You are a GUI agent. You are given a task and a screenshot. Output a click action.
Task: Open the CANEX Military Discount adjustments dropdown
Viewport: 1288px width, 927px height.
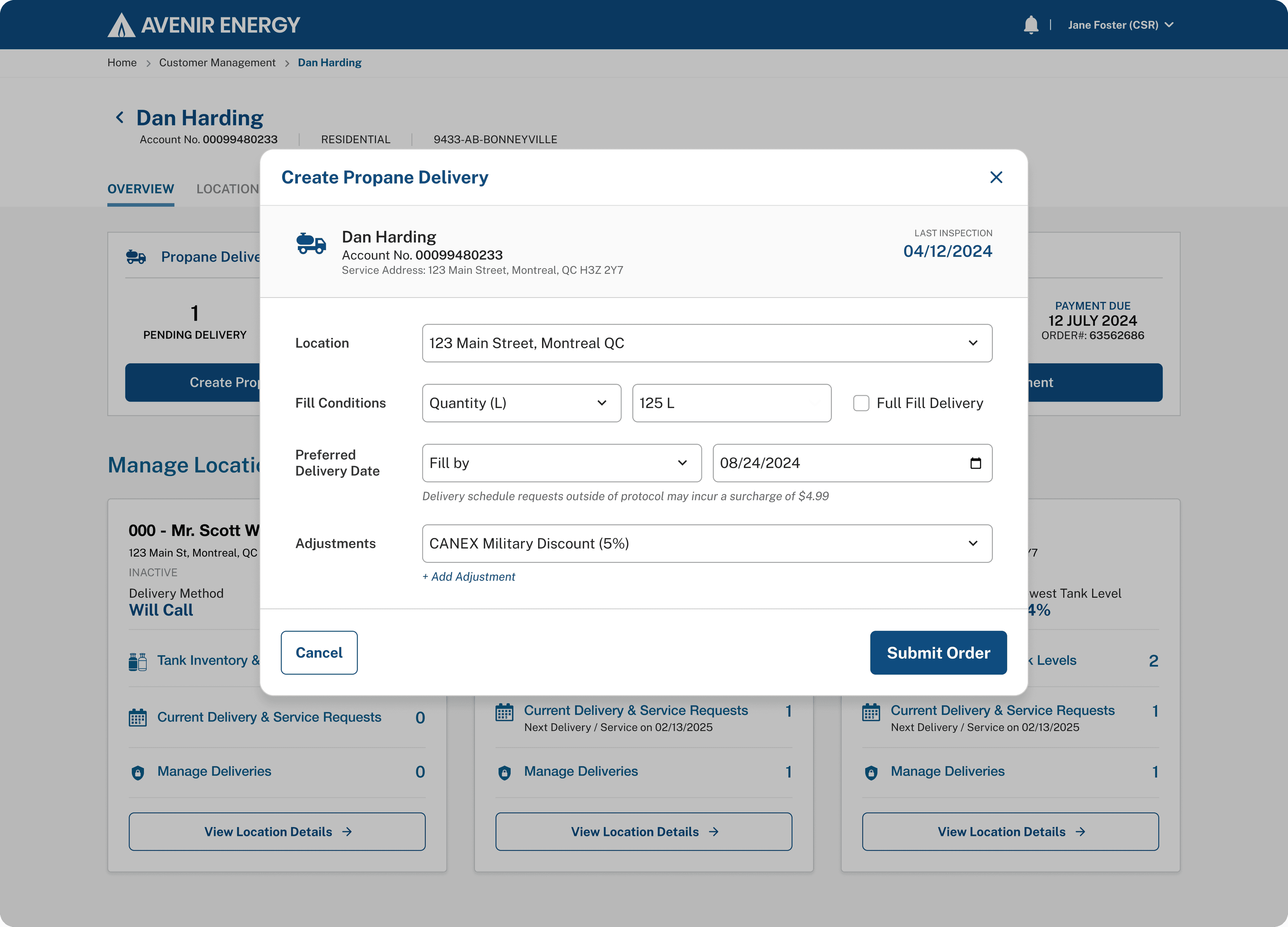coord(707,544)
